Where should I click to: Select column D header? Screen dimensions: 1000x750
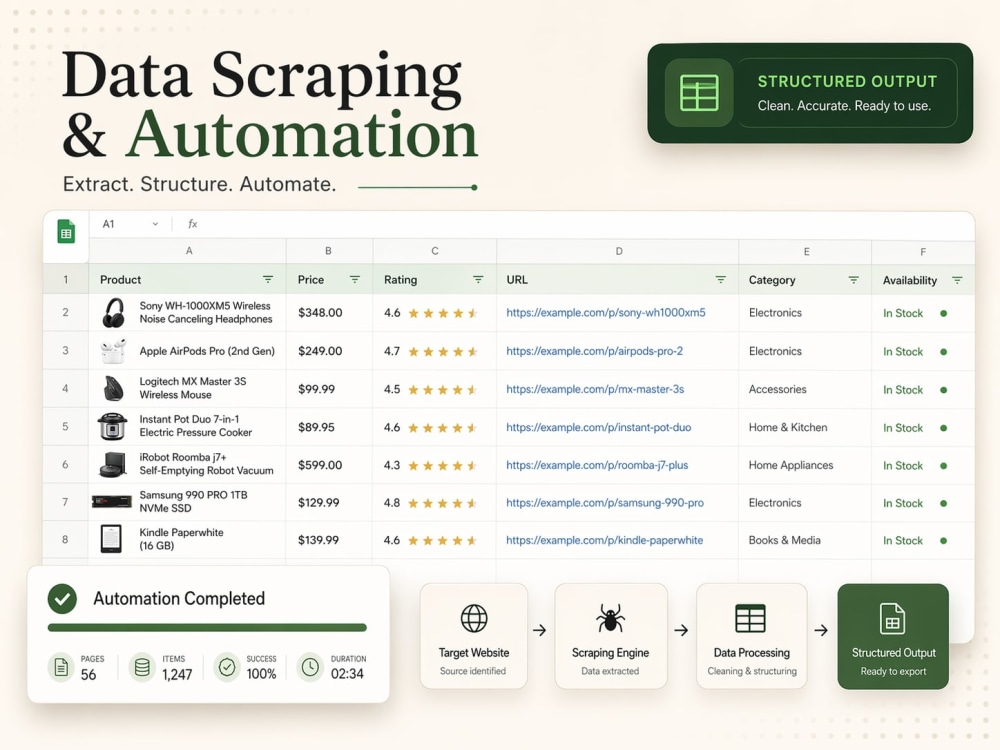tap(618, 251)
